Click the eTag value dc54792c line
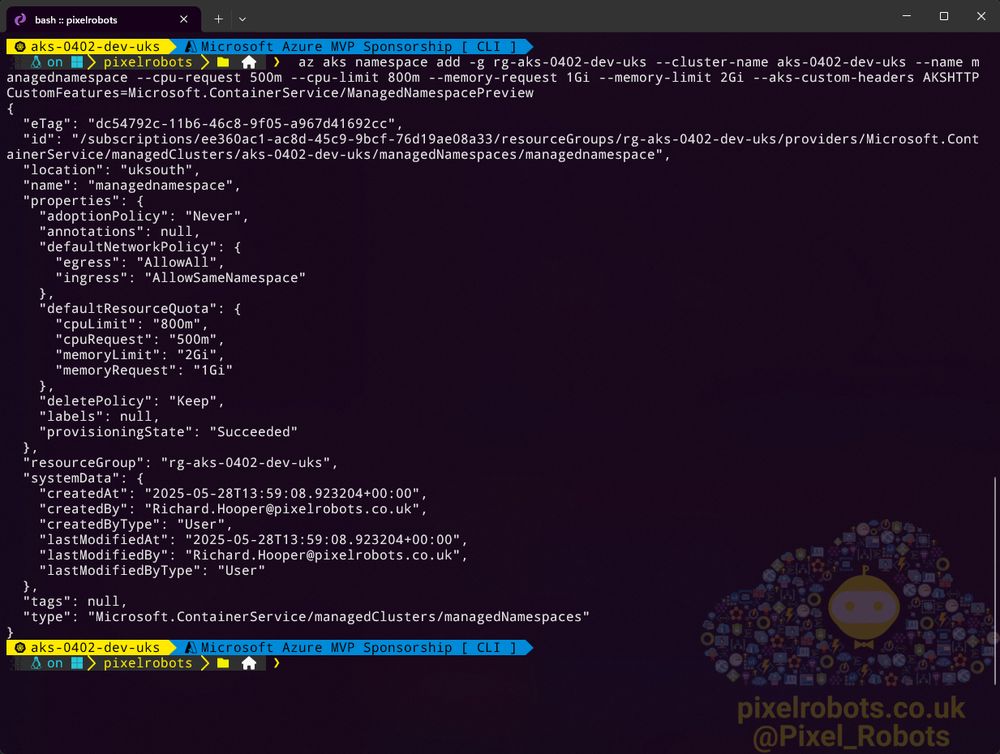 point(213,124)
